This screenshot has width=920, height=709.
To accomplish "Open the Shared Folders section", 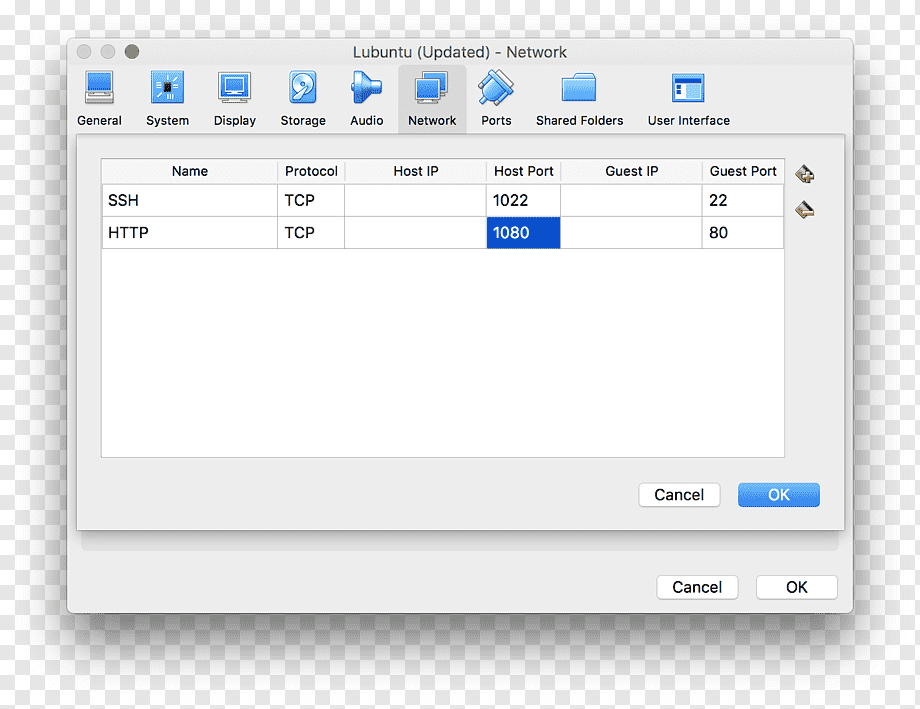I will pyautogui.click(x=579, y=99).
